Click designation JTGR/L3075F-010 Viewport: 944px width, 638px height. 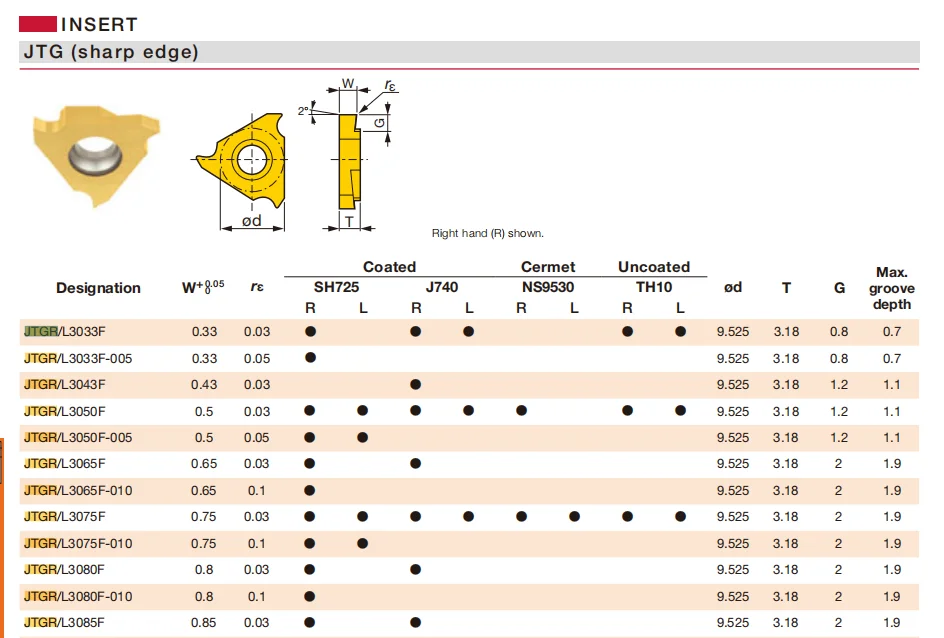click(78, 544)
